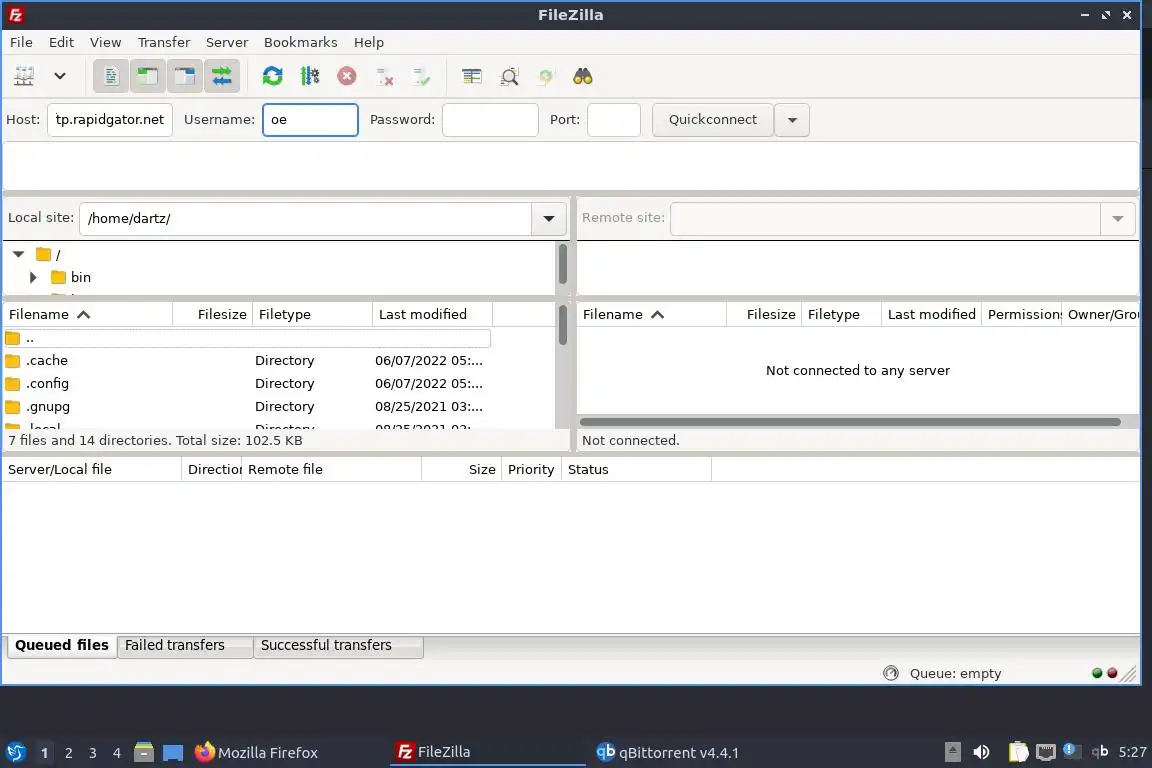Switch to Successful transfers tab

click(338, 645)
